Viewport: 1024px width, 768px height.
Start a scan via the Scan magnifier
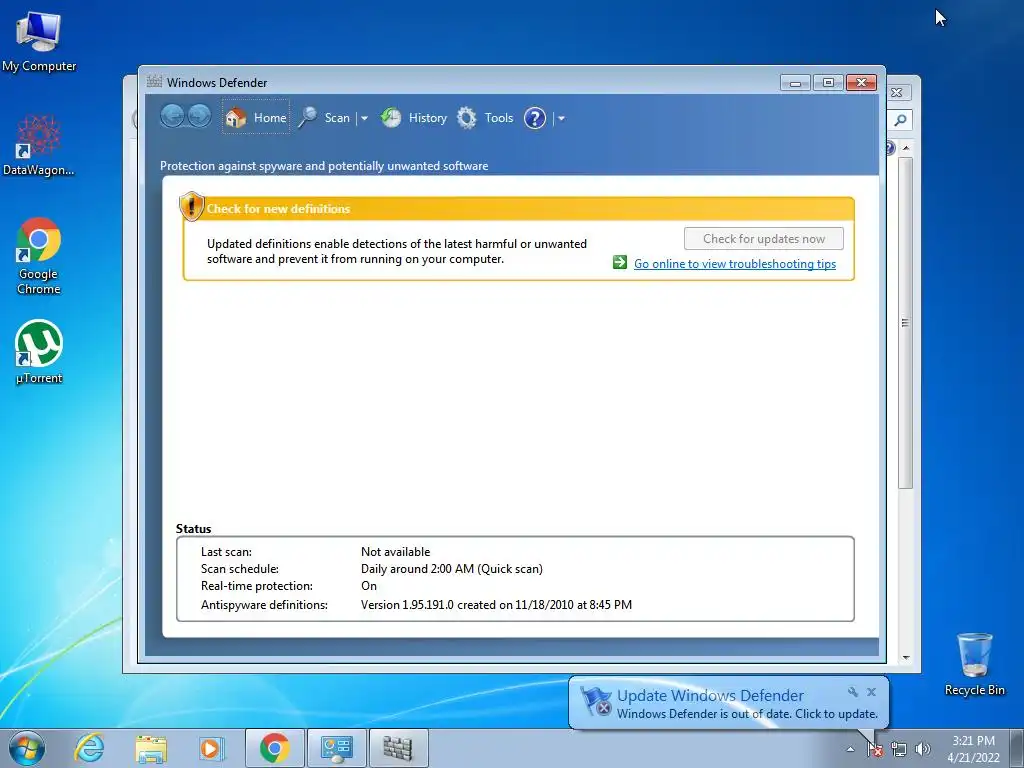[x=325, y=118]
